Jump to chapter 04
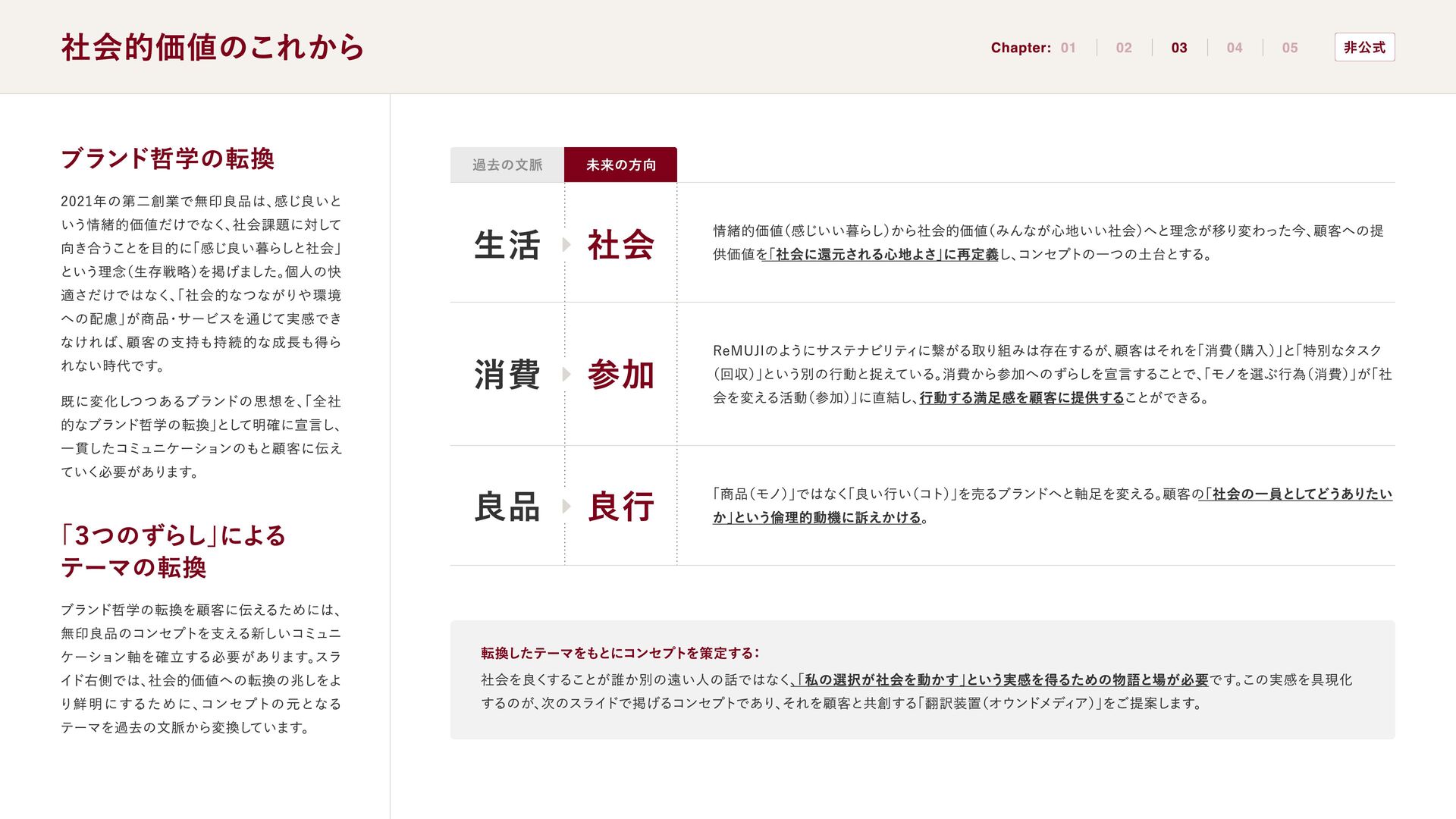Image resolution: width=1456 pixels, height=819 pixels. (1234, 48)
